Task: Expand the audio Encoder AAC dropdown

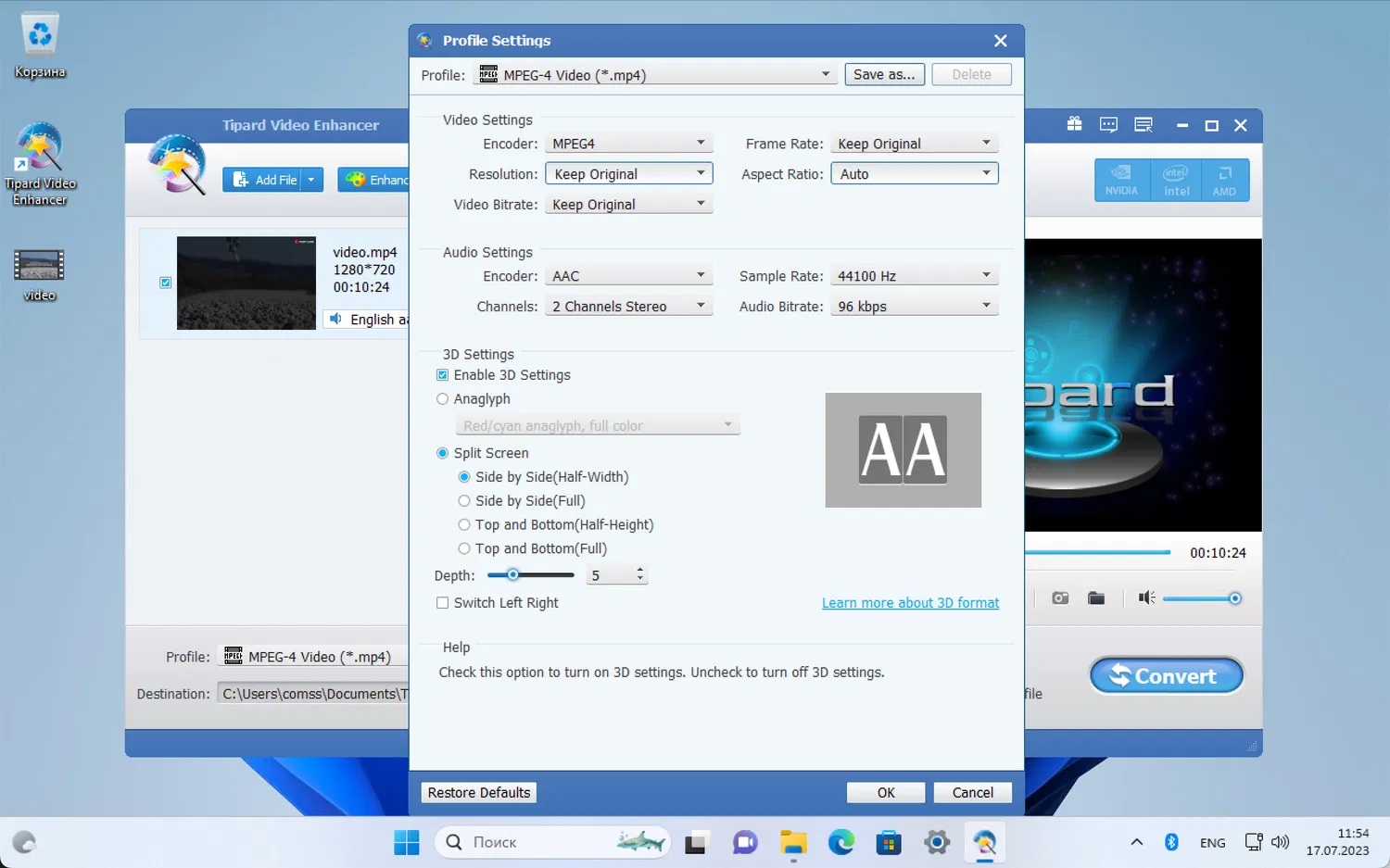Action: pyautogui.click(x=629, y=276)
